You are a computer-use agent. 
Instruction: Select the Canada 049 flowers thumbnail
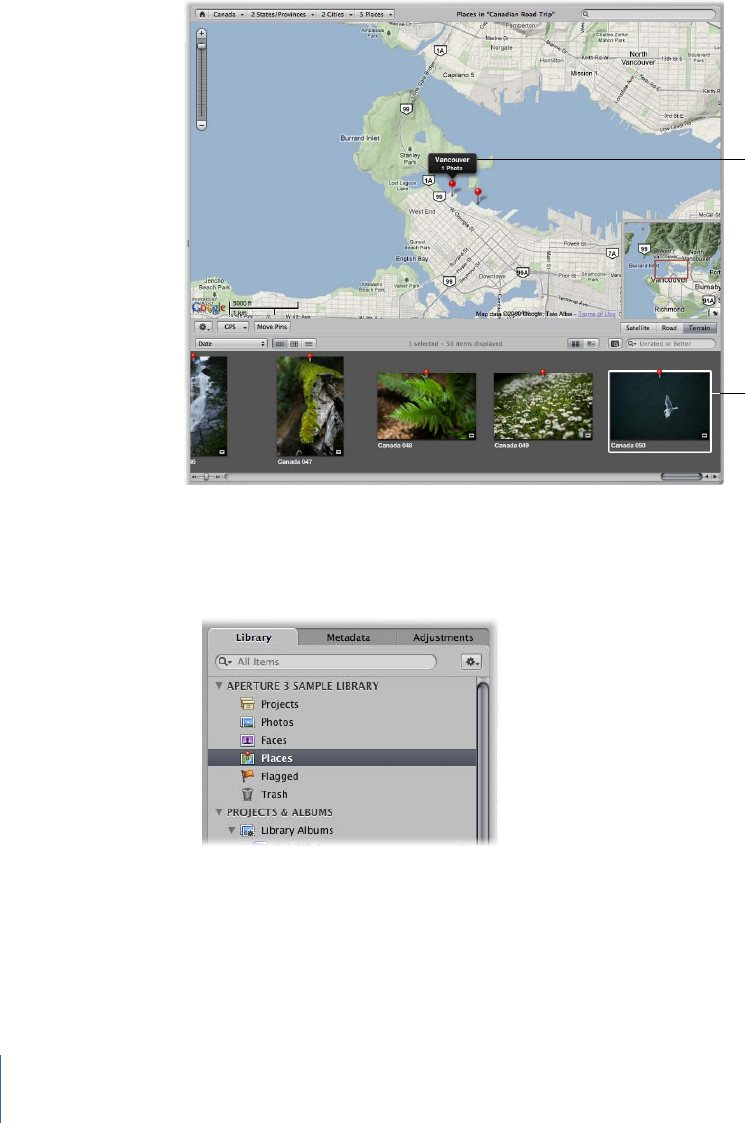click(x=543, y=406)
